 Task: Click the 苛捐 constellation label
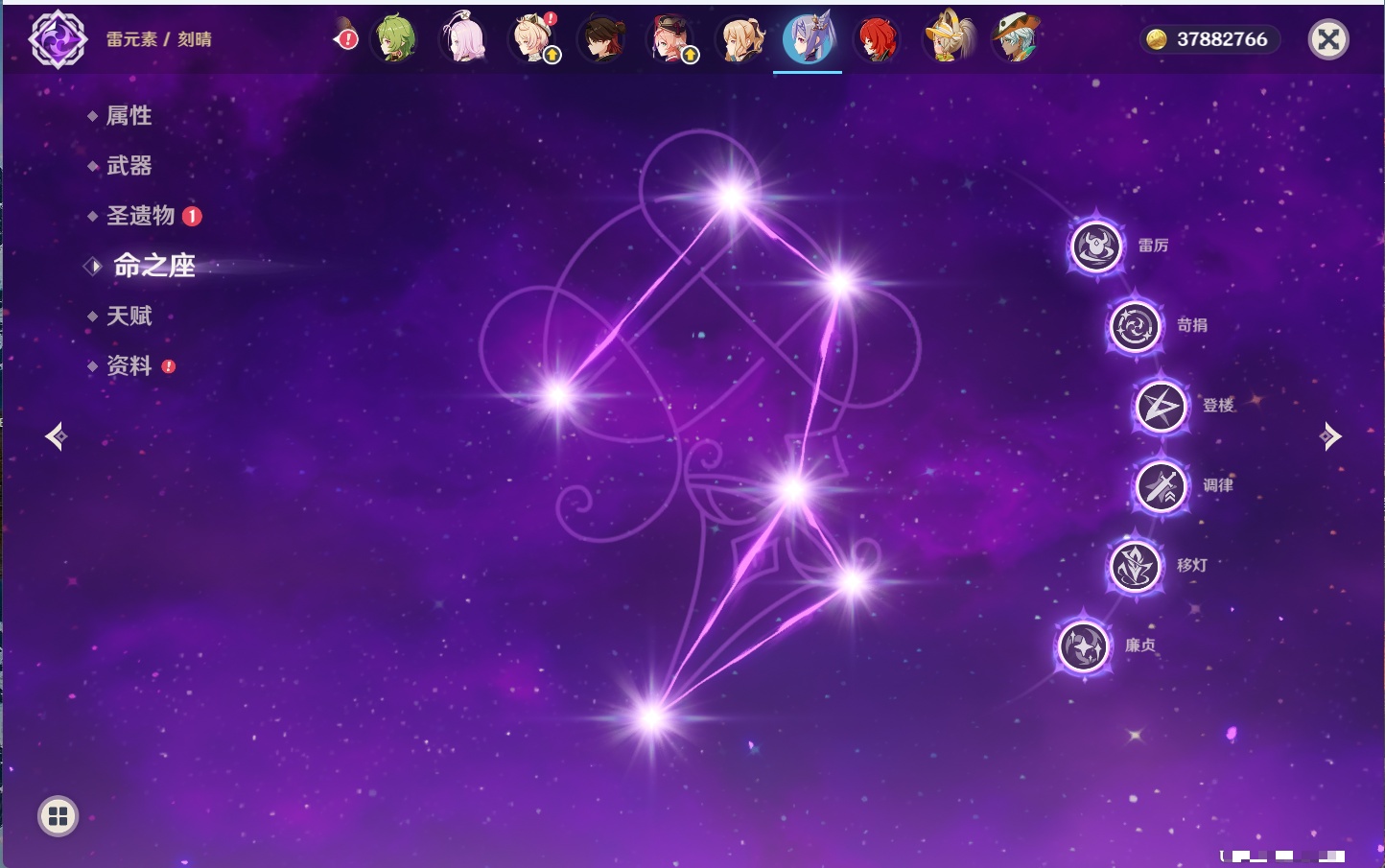(x=1192, y=325)
